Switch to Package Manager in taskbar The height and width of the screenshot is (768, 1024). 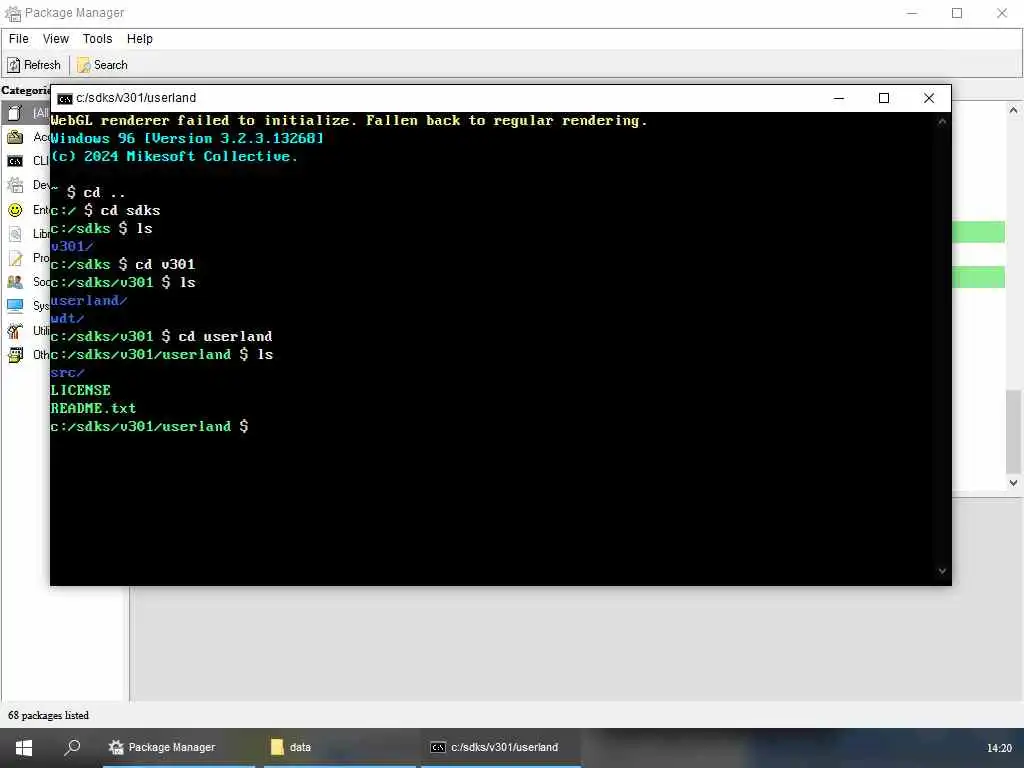(179, 747)
